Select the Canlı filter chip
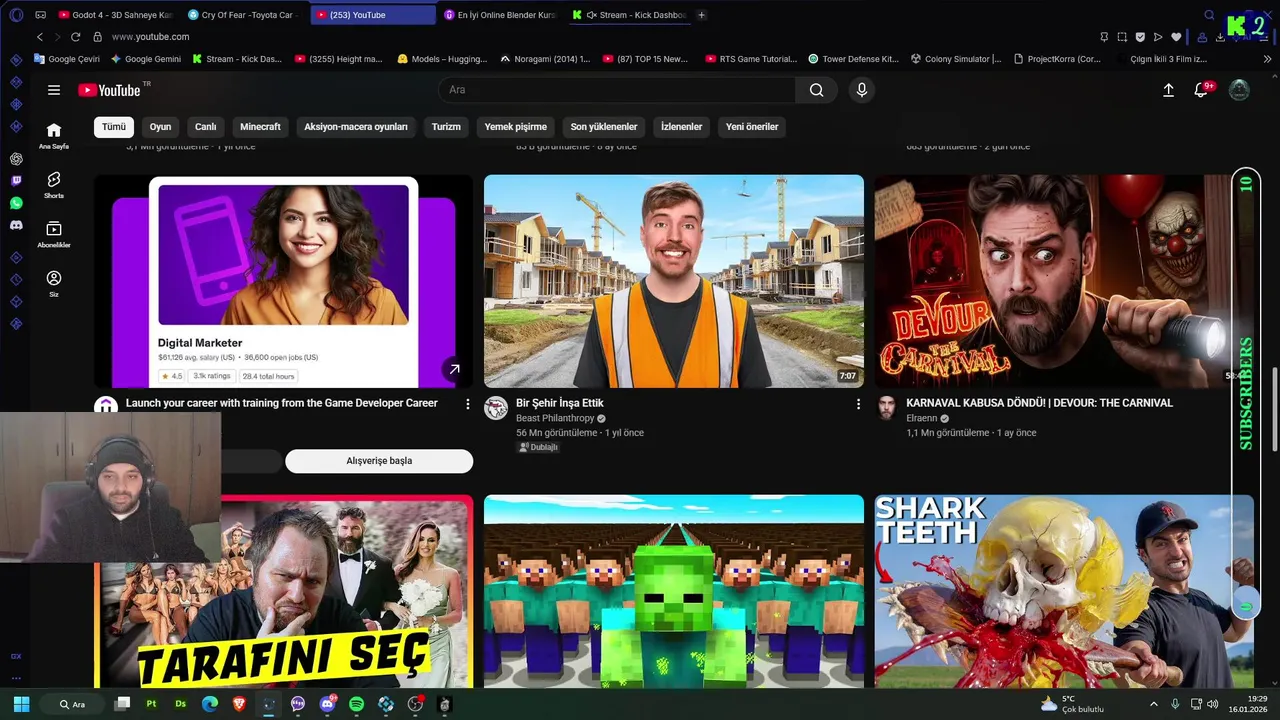The height and width of the screenshot is (720, 1280). [x=205, y=127]
